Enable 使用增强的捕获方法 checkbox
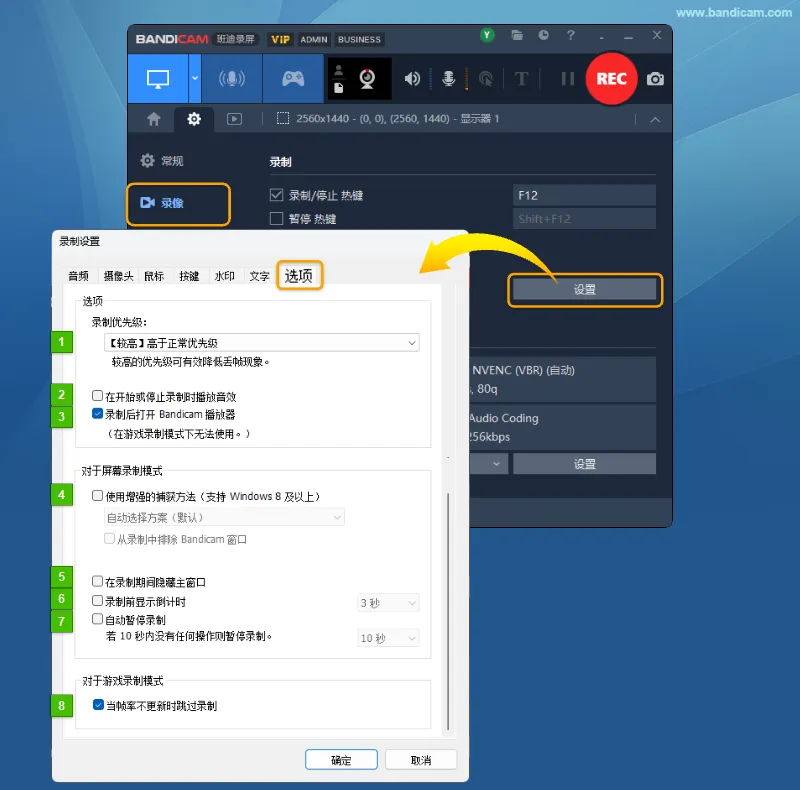 click(x=97, y=496)
